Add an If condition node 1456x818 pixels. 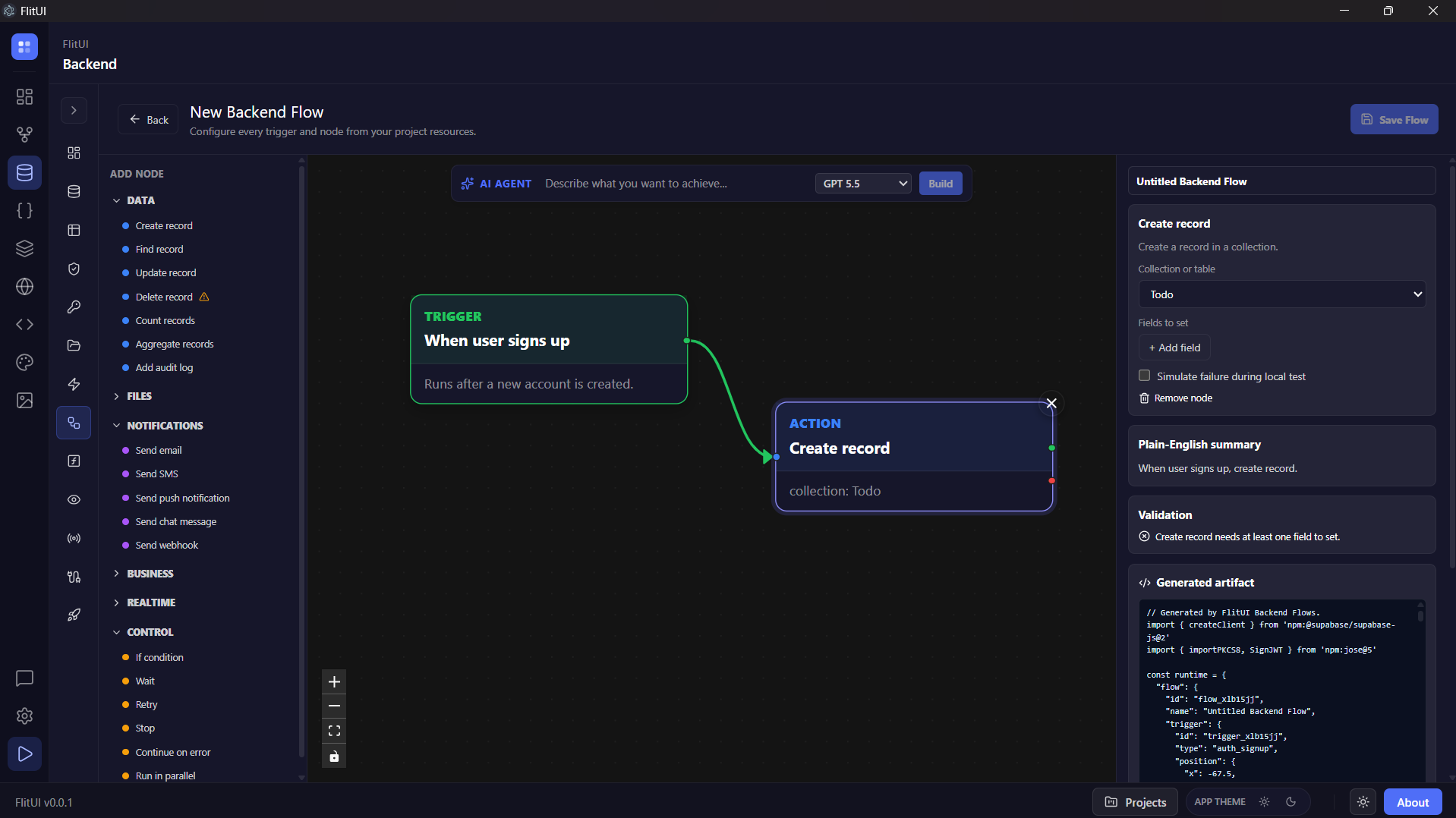click(159, 658)
